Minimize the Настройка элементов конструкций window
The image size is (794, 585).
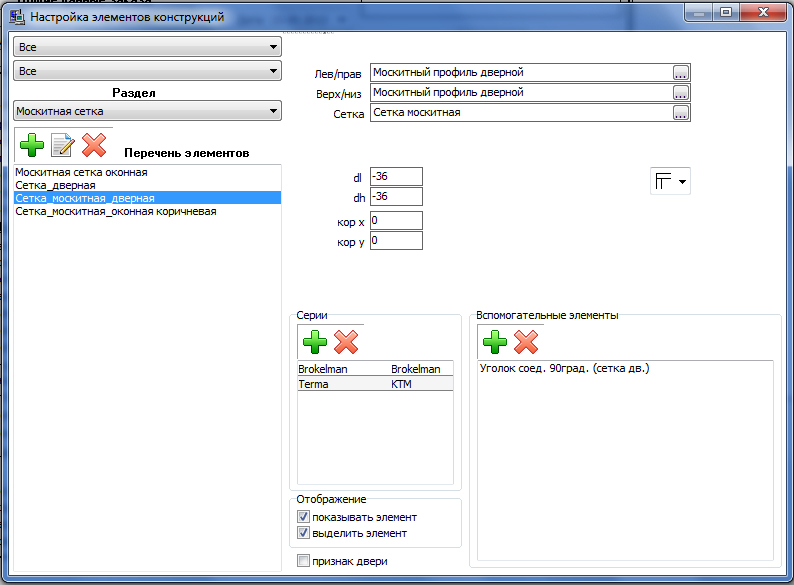click(699, 13)
